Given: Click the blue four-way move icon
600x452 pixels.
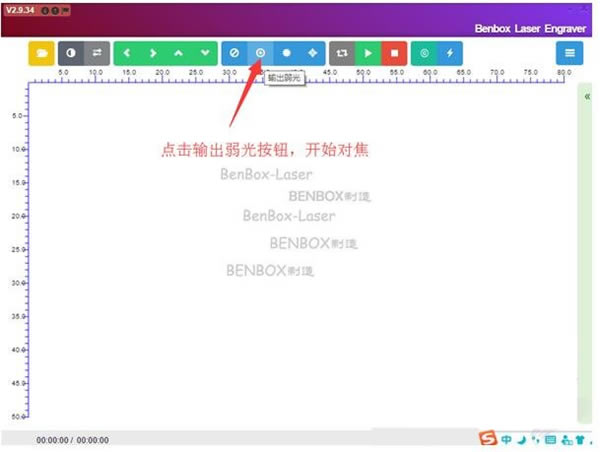Looking at the screenshot, I should point(313,53).
